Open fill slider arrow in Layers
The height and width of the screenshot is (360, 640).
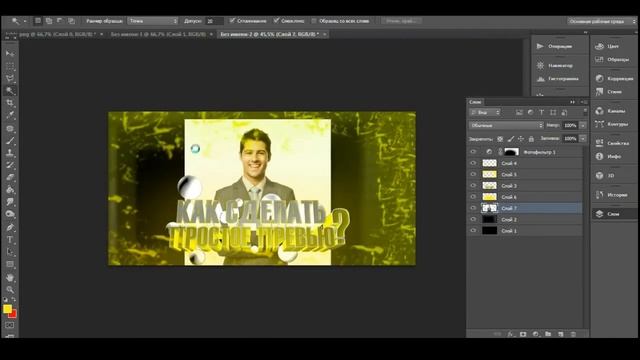583,139
